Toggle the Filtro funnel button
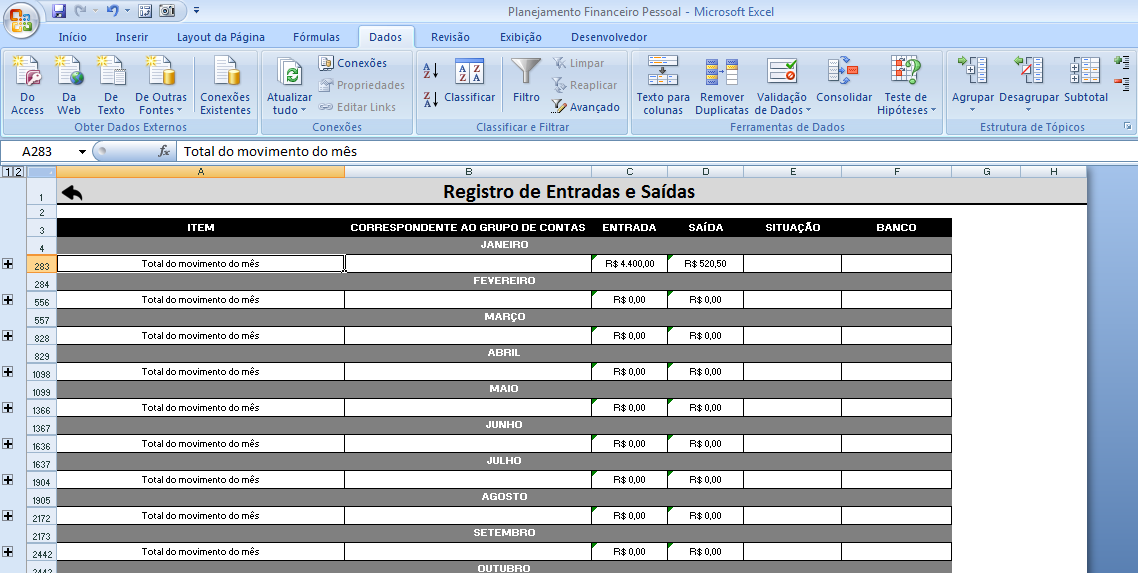 click(x=526, y=81)
